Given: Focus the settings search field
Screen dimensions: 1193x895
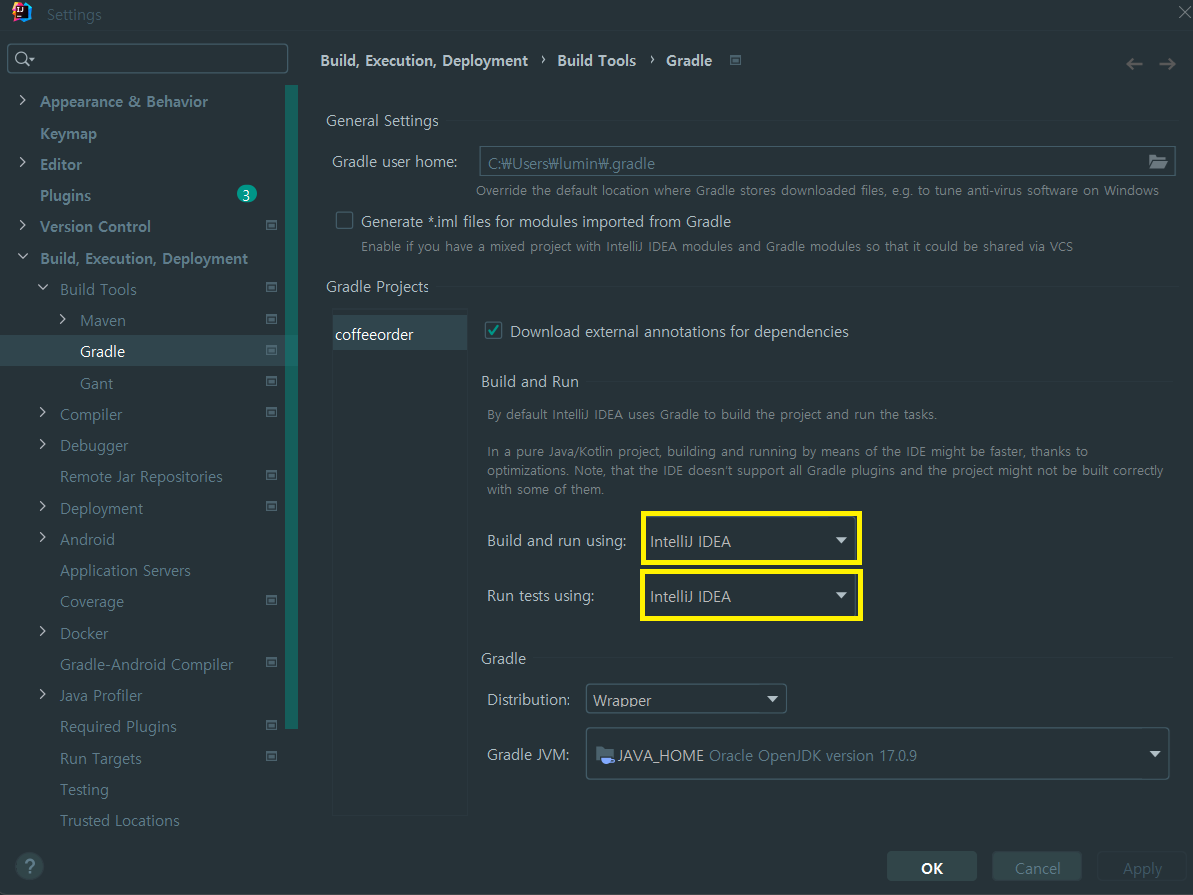Looking at the screenshot, I should 148,59.
